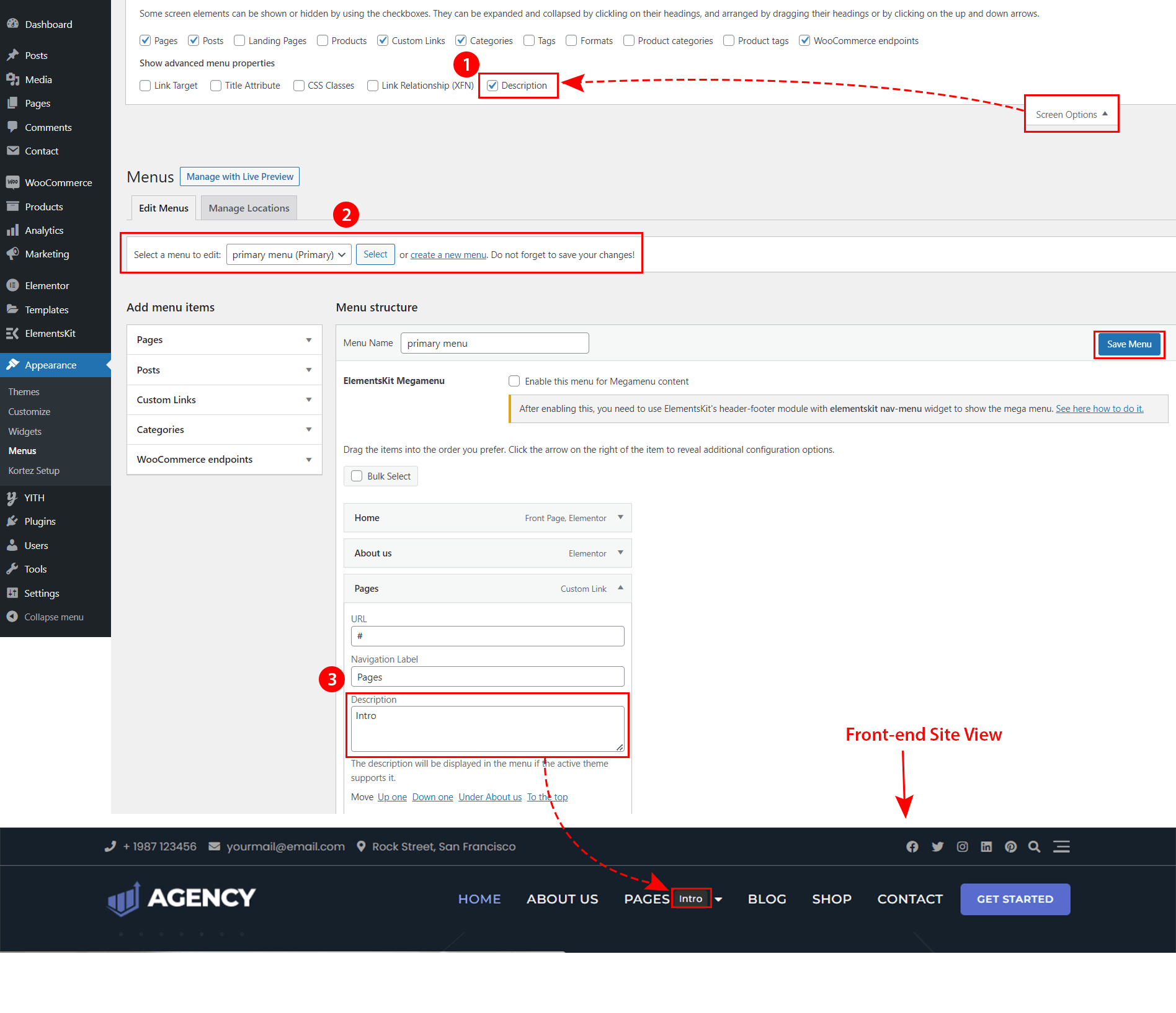
Task: Toggle the Link Target checkbox
Action: (145, 85)
